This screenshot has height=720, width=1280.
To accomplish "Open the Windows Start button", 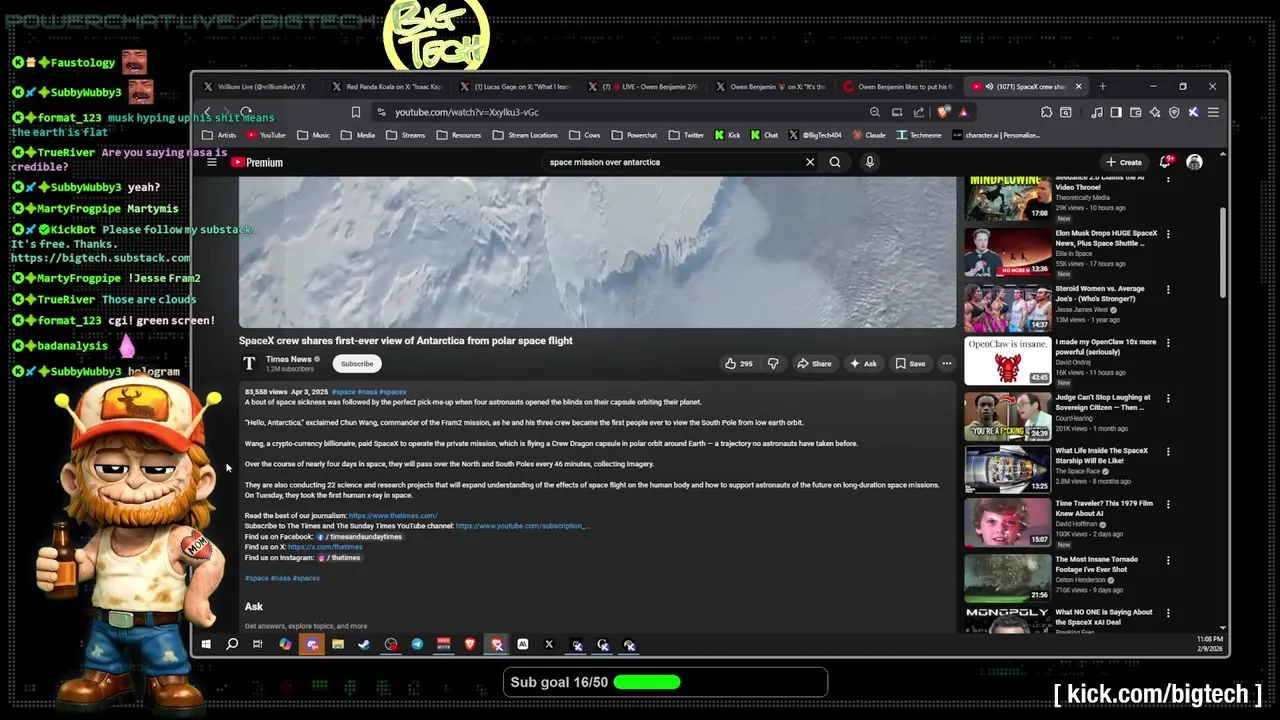I will tap(206, 645).
